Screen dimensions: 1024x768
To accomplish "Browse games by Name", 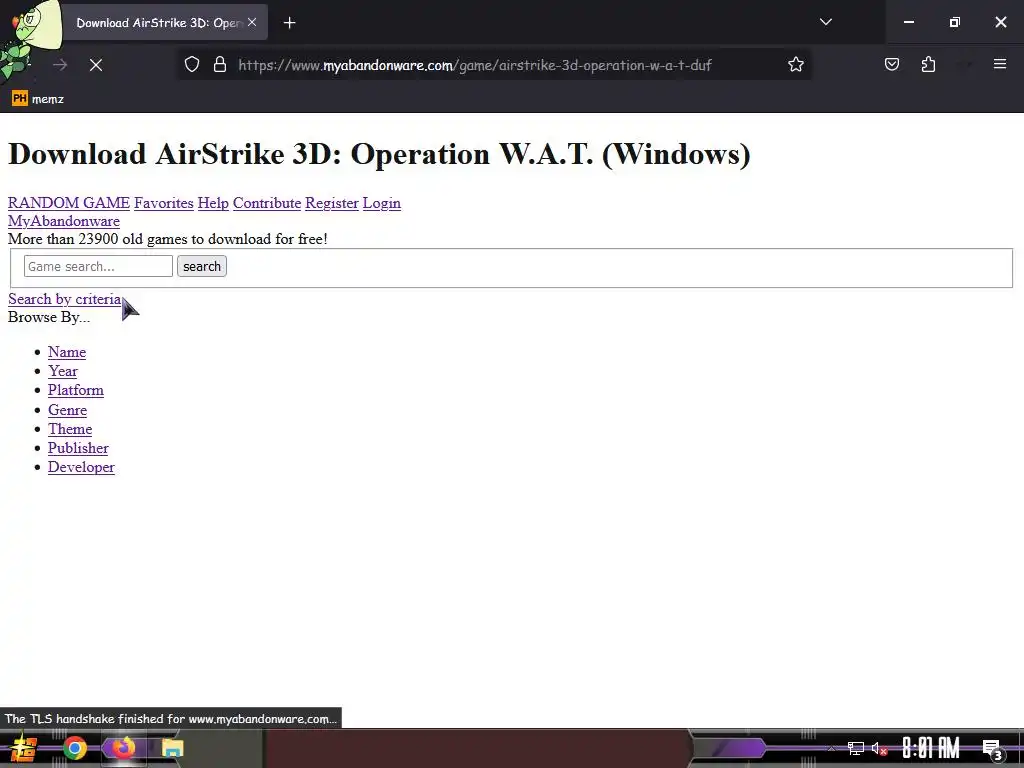I will [x=67, y=352].
